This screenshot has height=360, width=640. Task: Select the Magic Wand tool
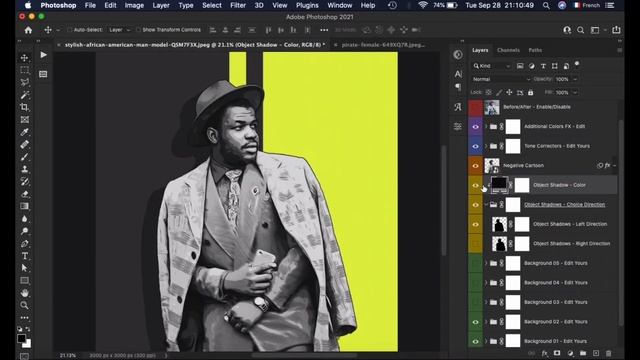tap(24, 95)
